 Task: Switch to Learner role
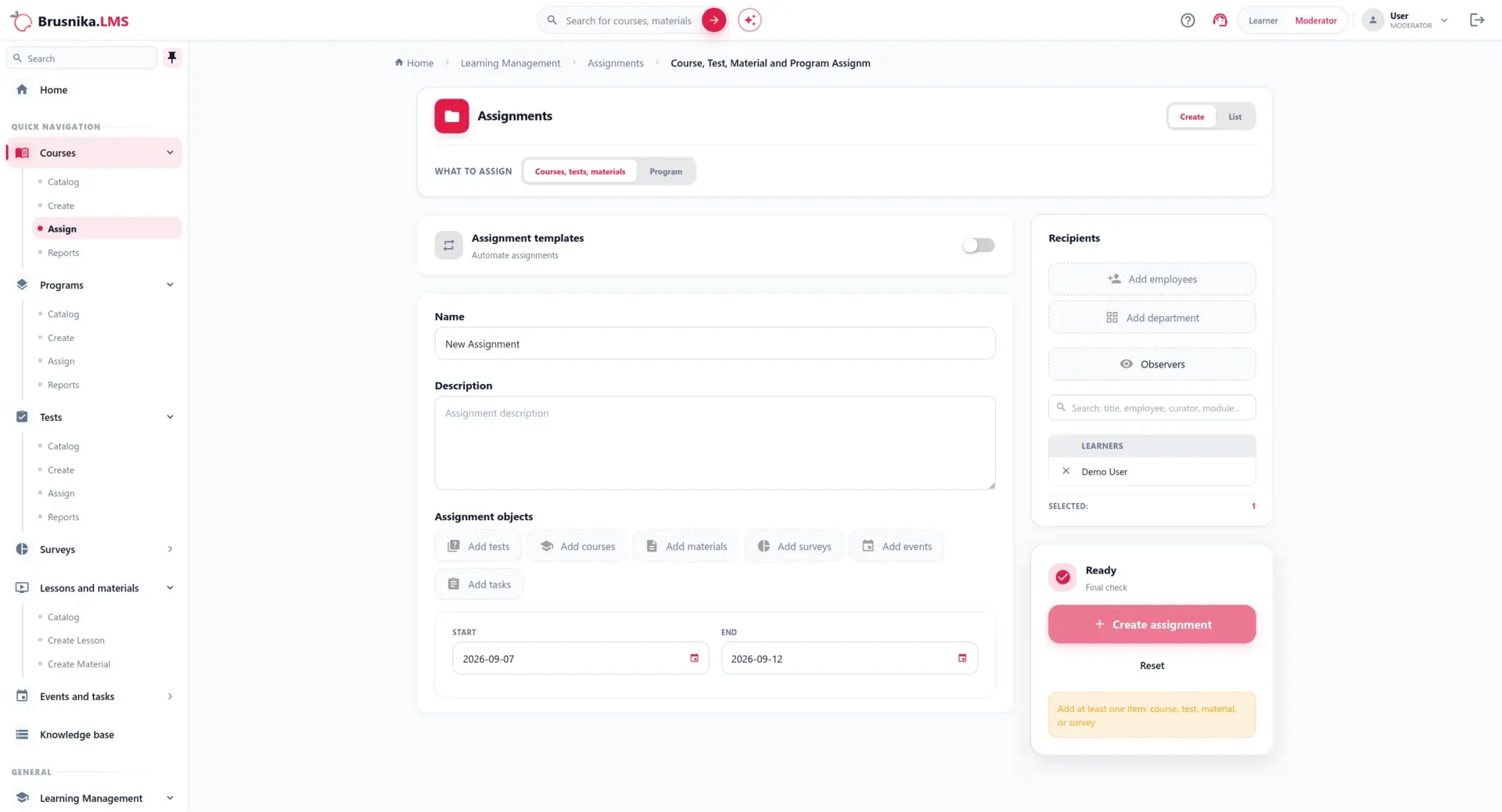[1263, 20]
